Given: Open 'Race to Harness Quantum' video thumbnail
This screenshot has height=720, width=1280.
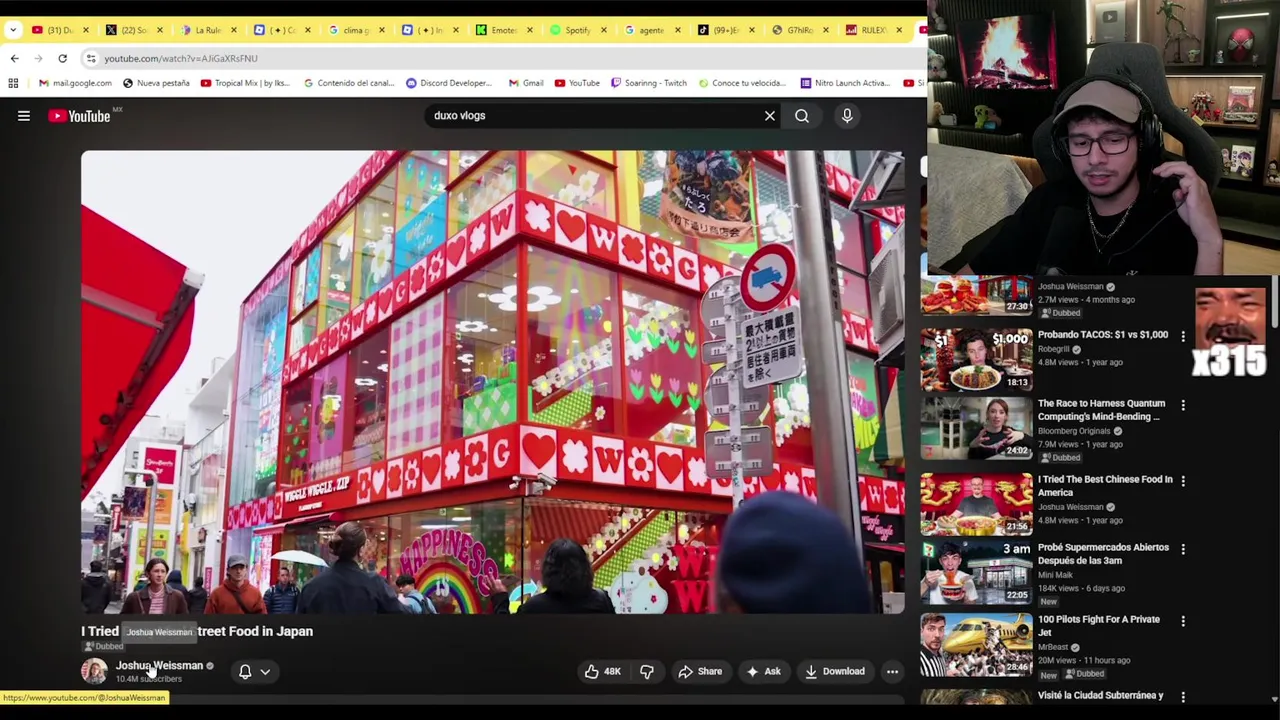Looking at the screenshot, I should 976,428.
